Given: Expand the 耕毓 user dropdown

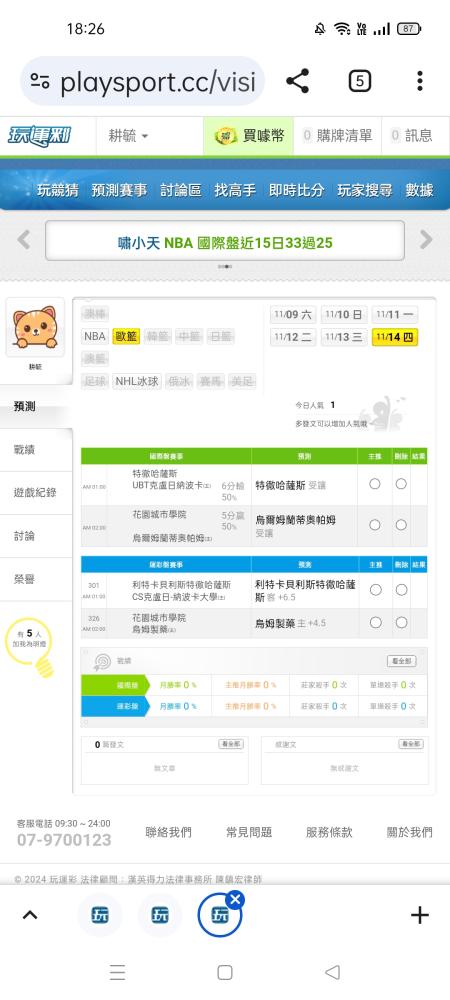Looking at the screenshot, I should (128, 136).
